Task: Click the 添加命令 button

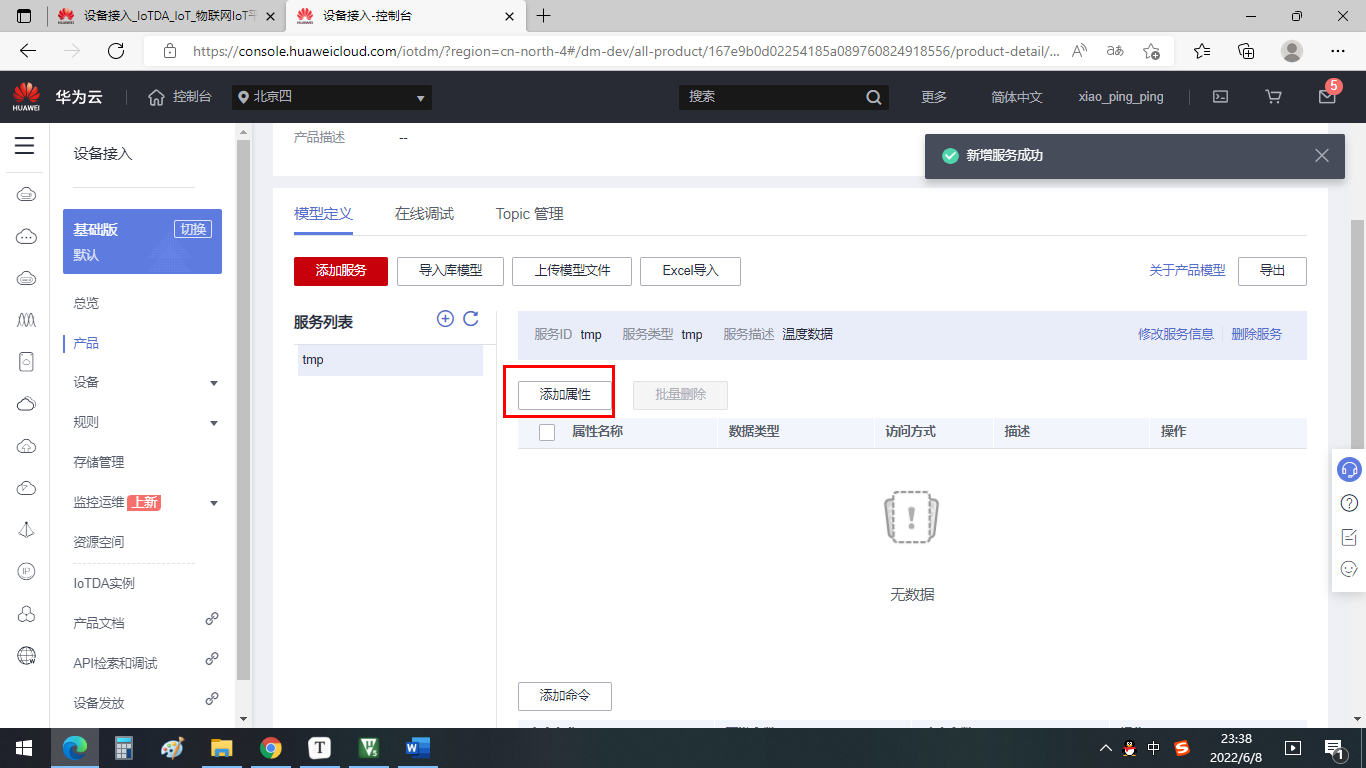Action: coord(565,696)
